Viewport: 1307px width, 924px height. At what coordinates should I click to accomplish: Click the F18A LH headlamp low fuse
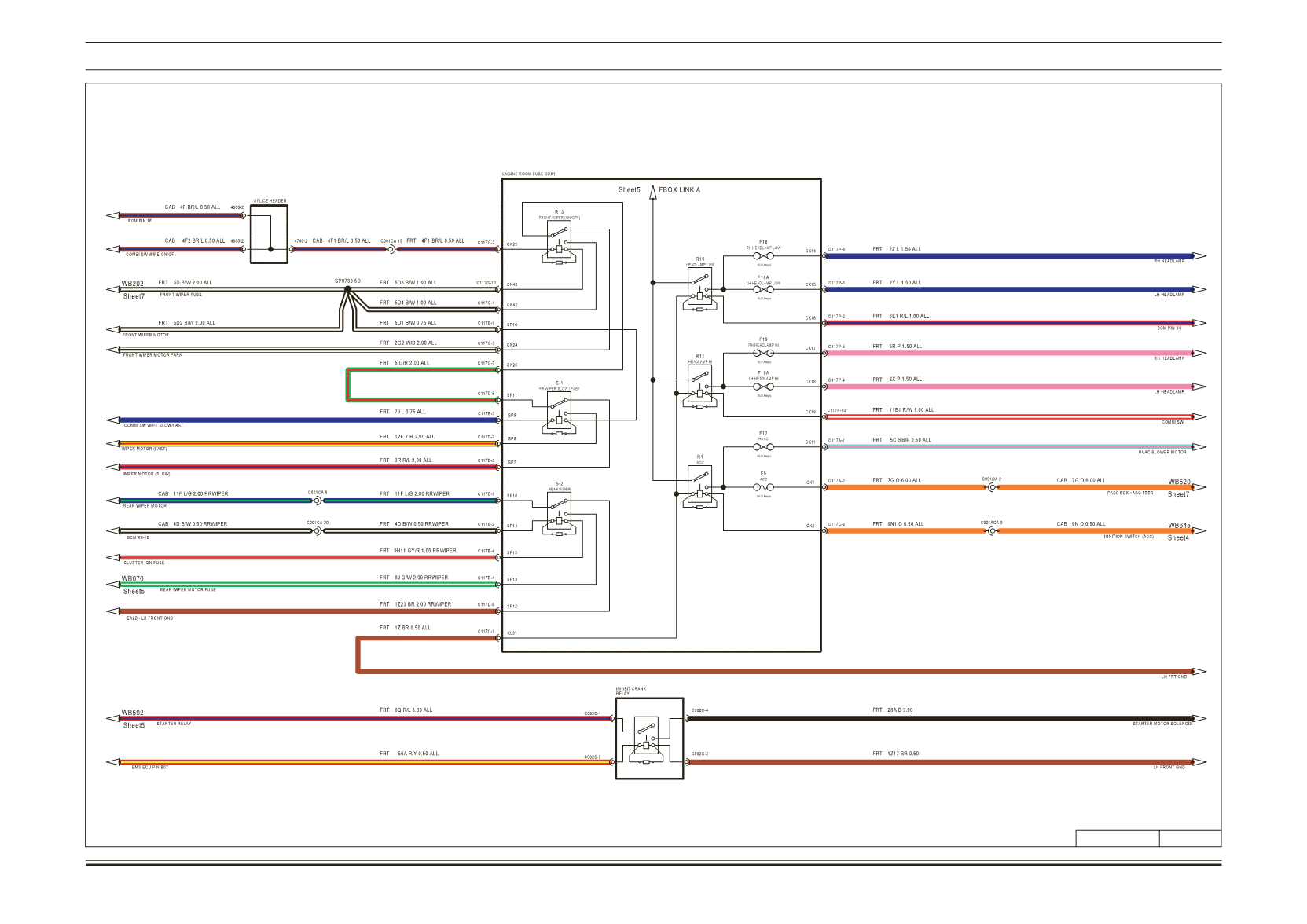763,289
